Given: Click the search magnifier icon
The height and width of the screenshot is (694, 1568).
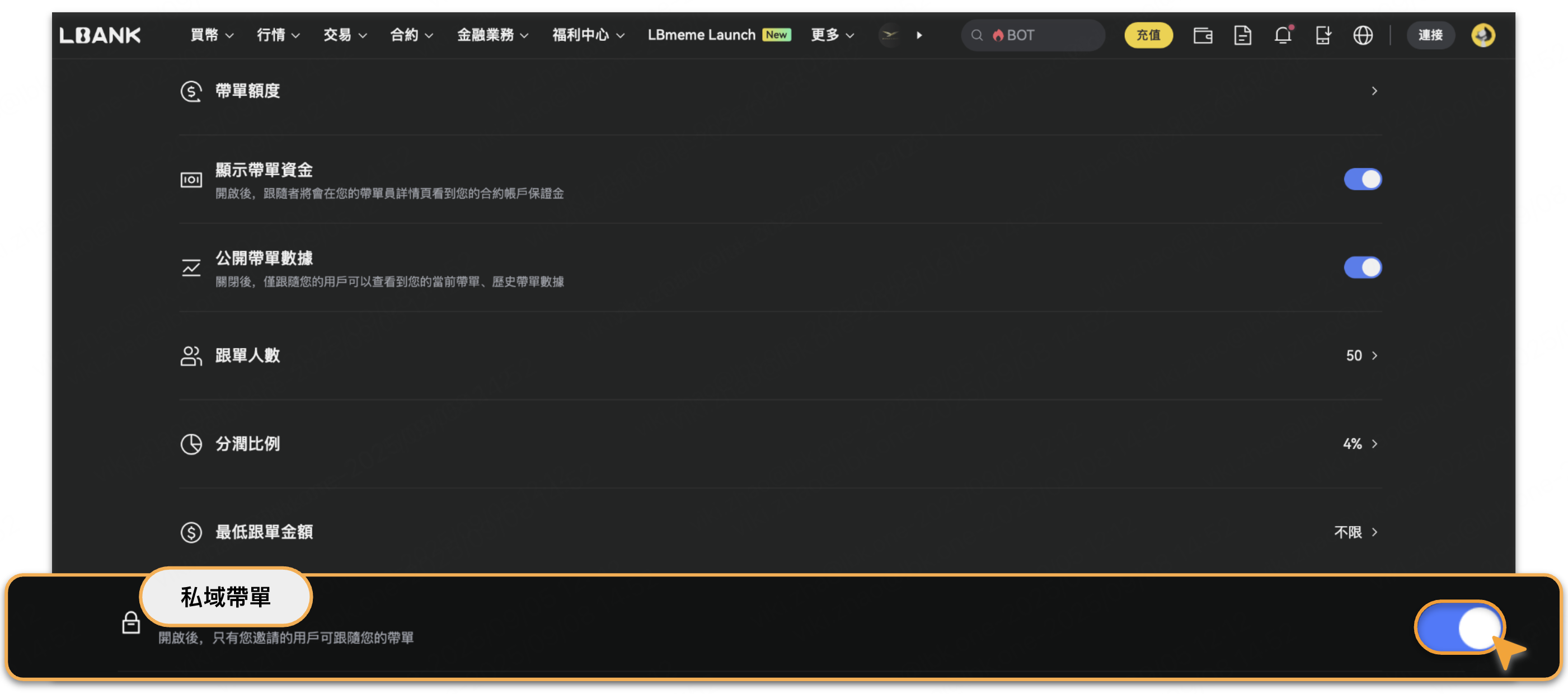Looking at the screenshot, I should click(977, 35).
